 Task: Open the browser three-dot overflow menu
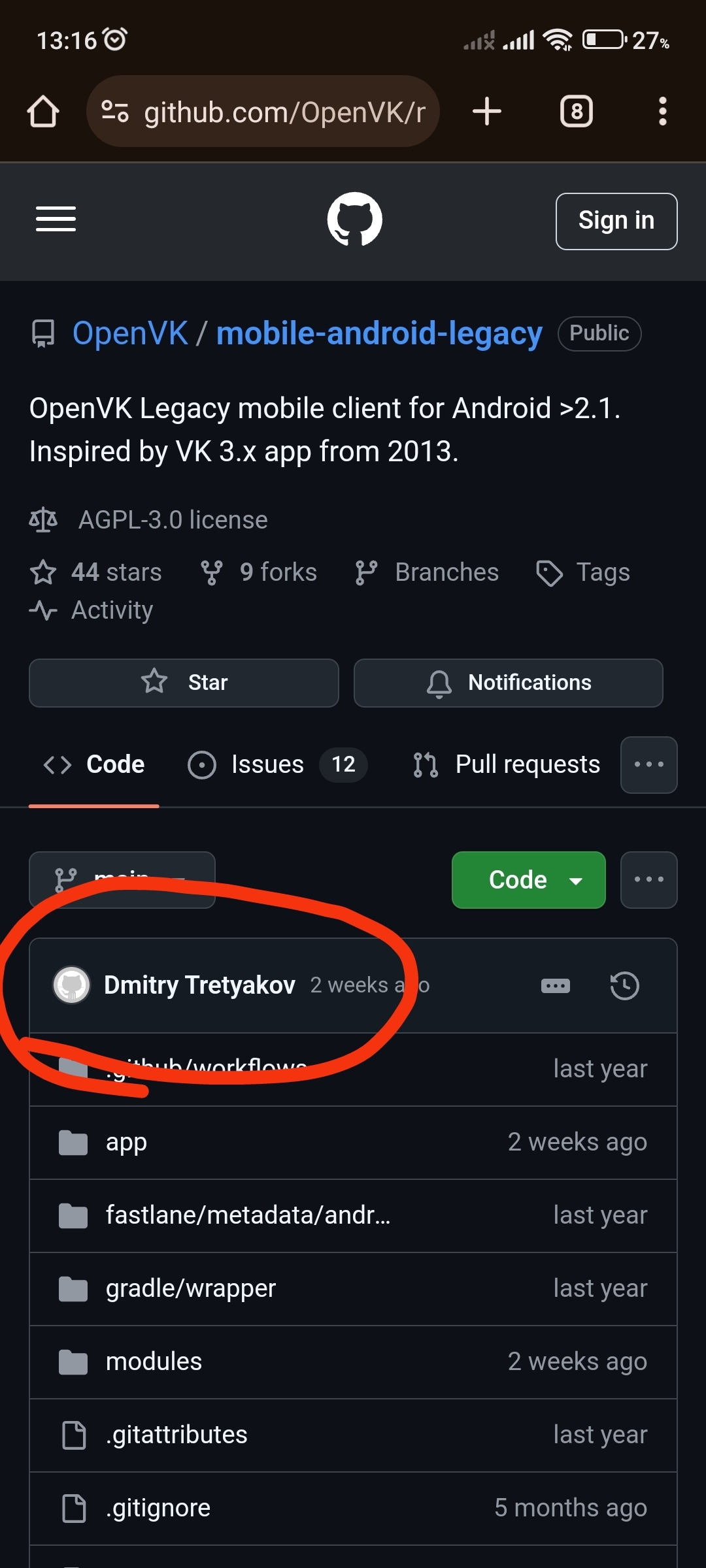662,112
